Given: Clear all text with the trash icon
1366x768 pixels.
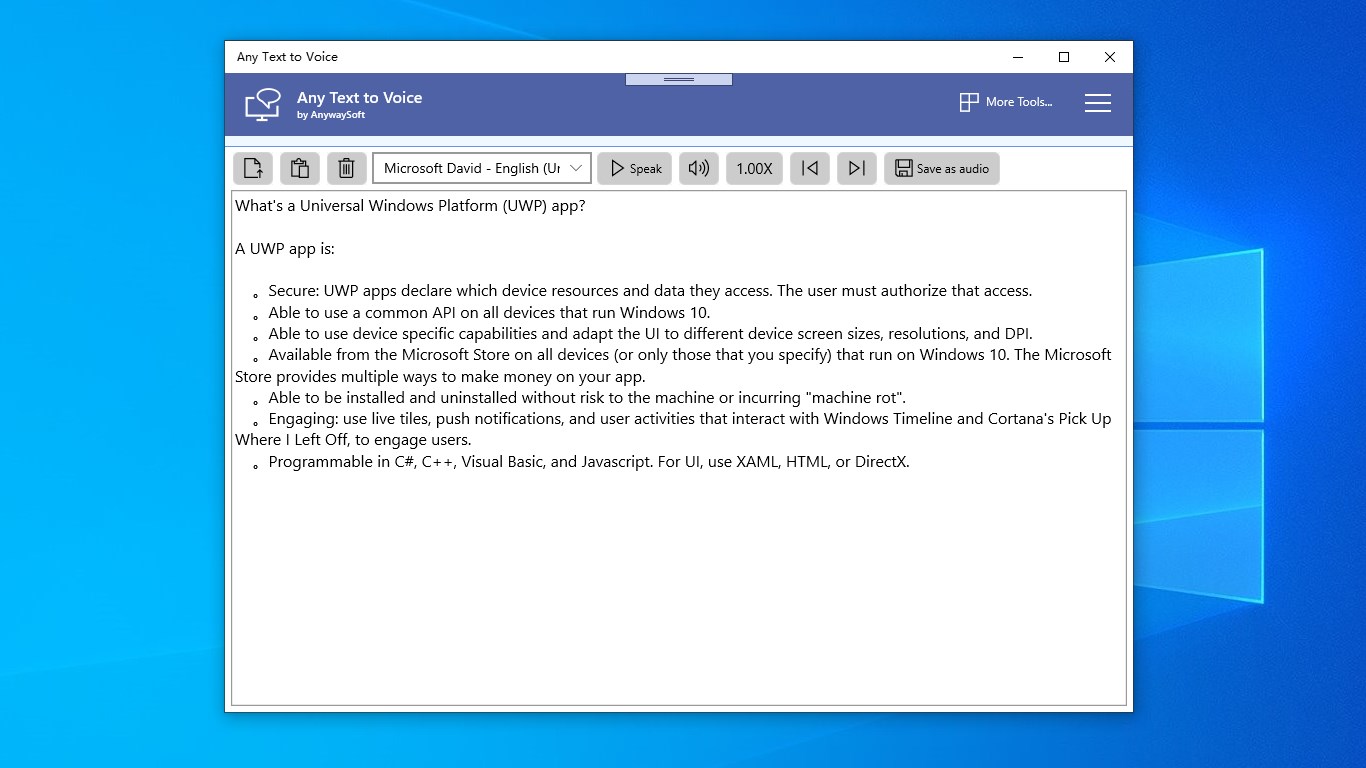Looking at the screenshot, I should point(346,168).
